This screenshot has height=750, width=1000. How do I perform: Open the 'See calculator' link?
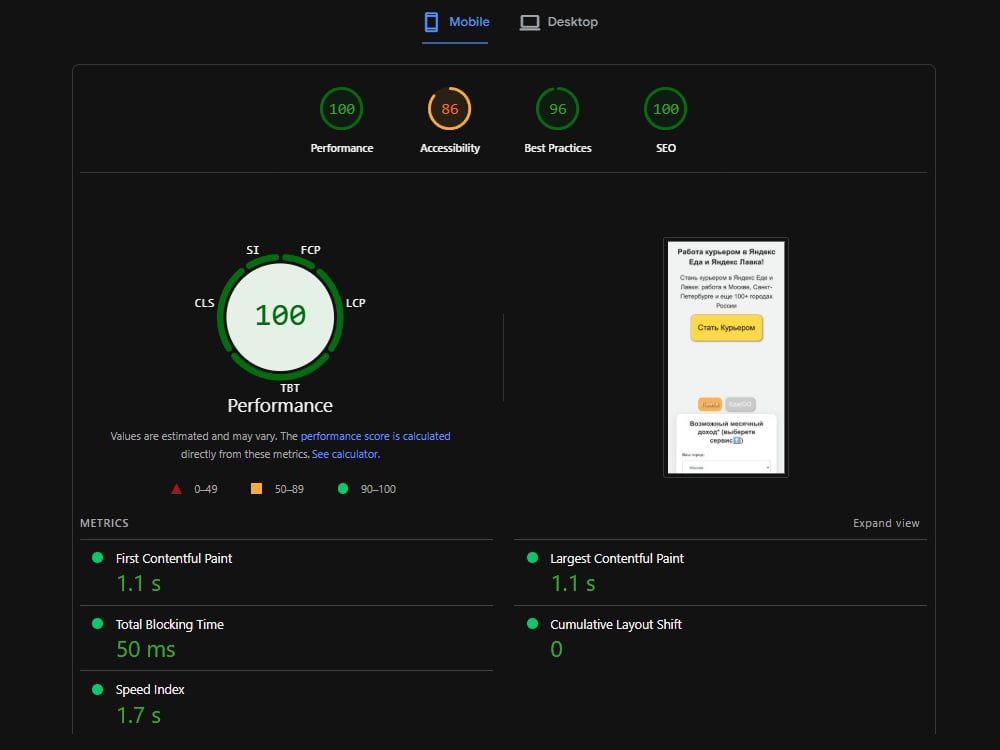345,454
